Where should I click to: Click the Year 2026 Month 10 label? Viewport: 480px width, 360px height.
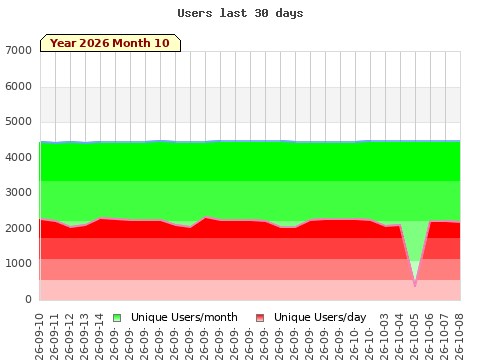click(110, 43)
